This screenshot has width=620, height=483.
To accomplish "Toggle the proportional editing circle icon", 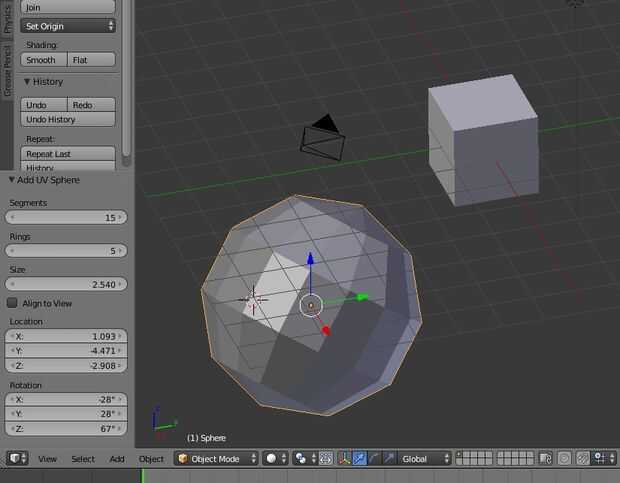I will pyautogui.click(x=564, y=458).
